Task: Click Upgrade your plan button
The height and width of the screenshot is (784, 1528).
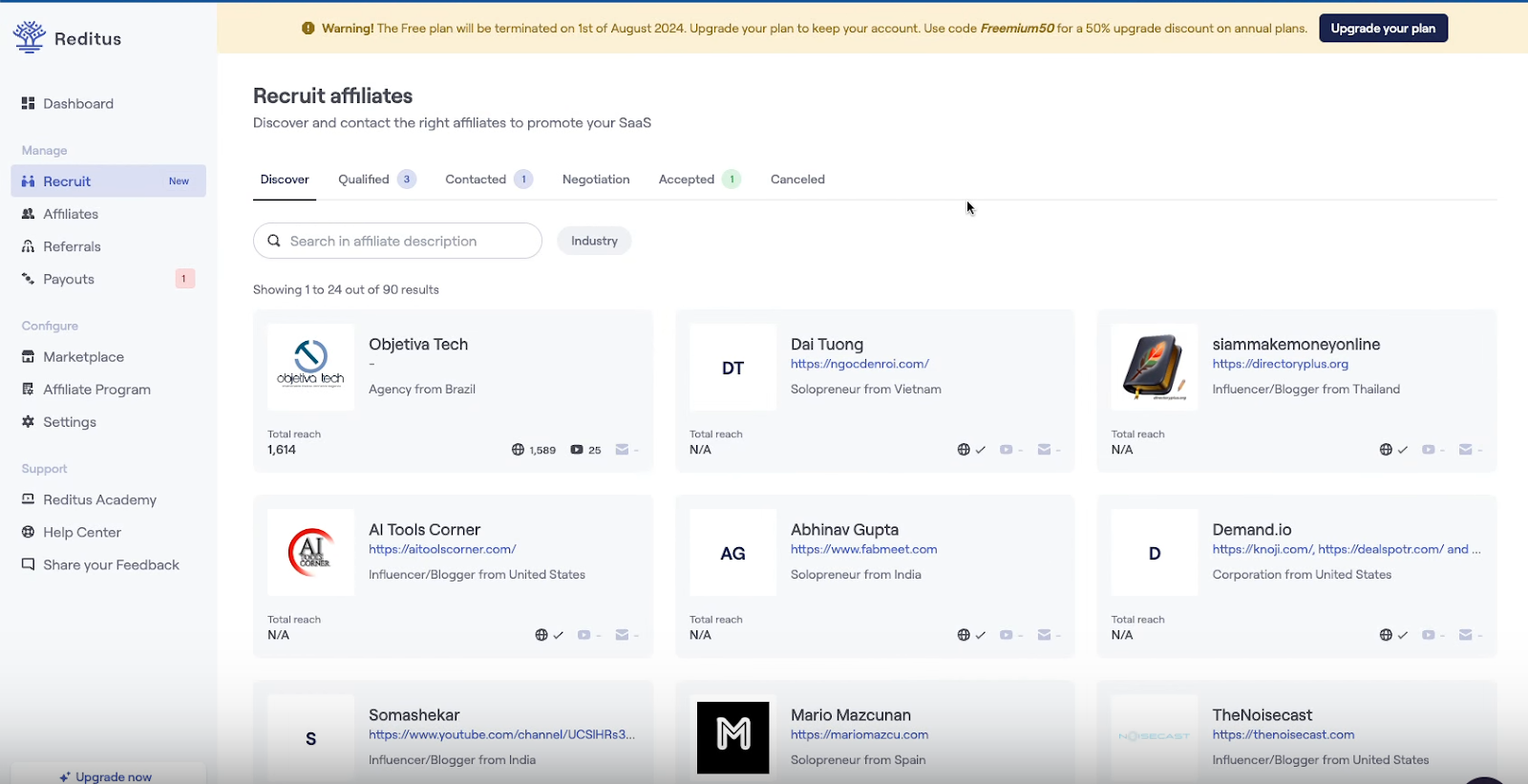Action: pos(1383,28)
